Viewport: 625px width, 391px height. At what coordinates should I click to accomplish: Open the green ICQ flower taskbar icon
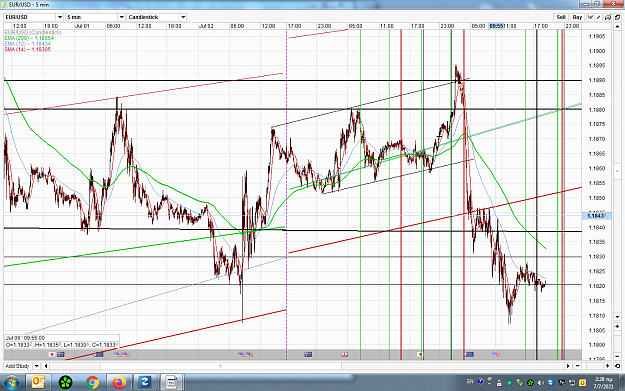(65, 383)
